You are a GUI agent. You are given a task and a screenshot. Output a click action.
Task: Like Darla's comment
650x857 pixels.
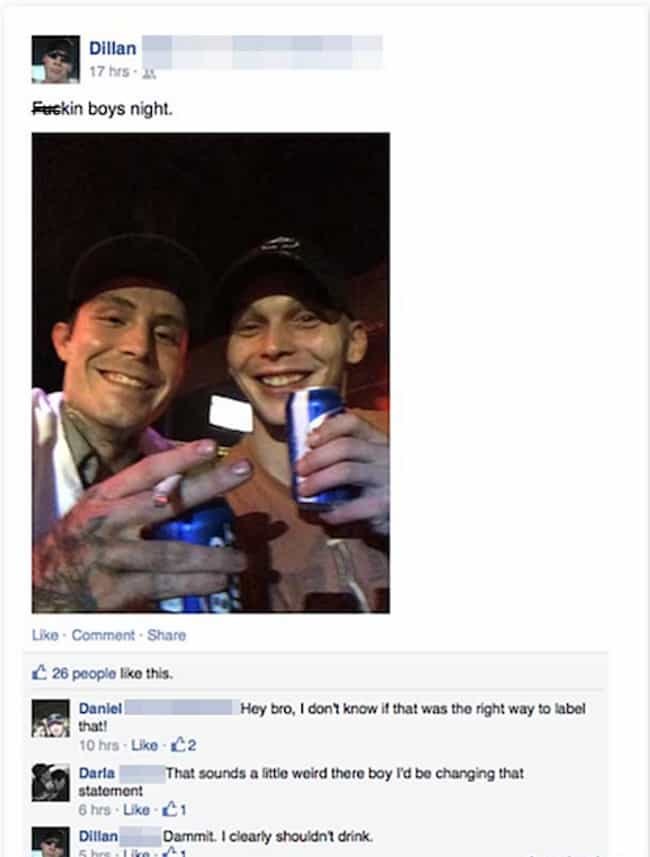[137, 809]
